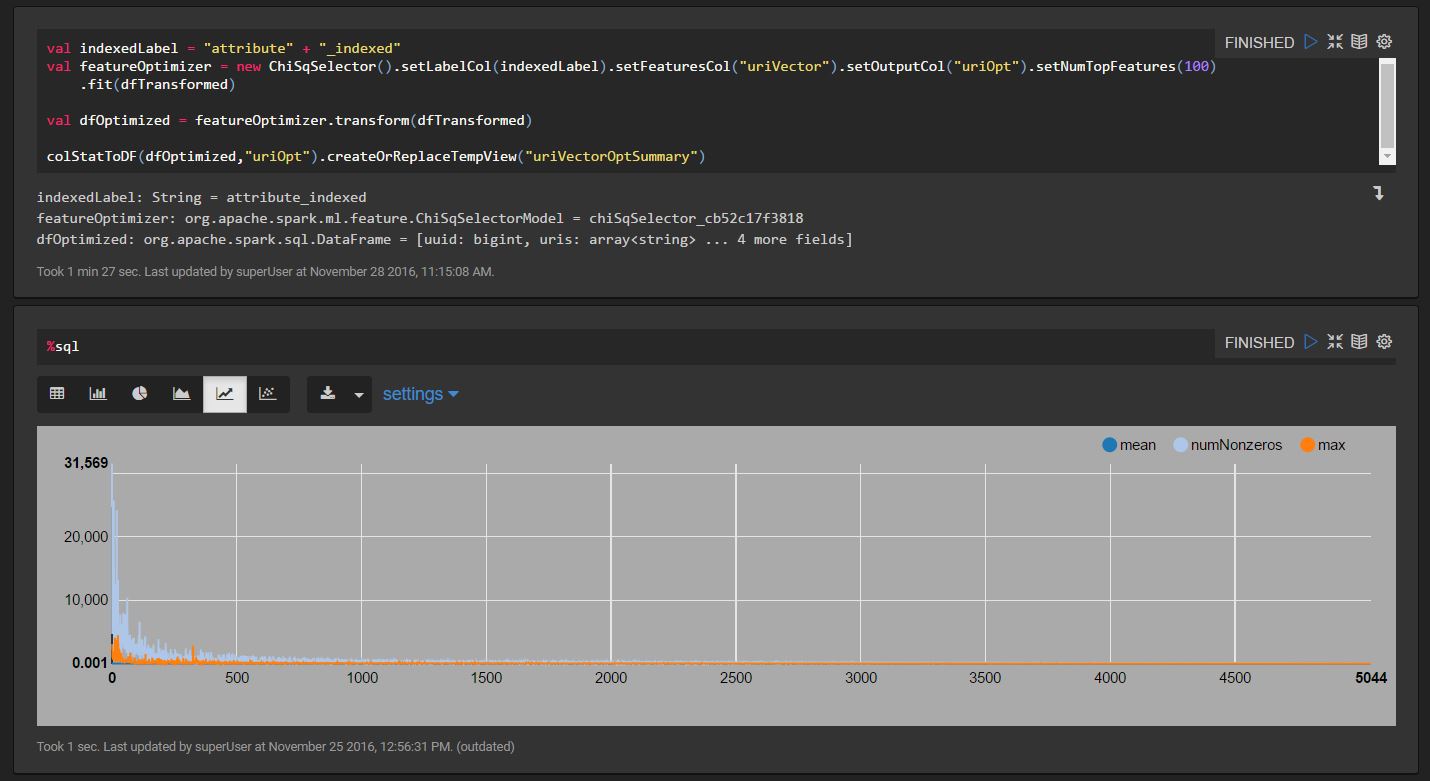Switch to the area chart view

181,393
